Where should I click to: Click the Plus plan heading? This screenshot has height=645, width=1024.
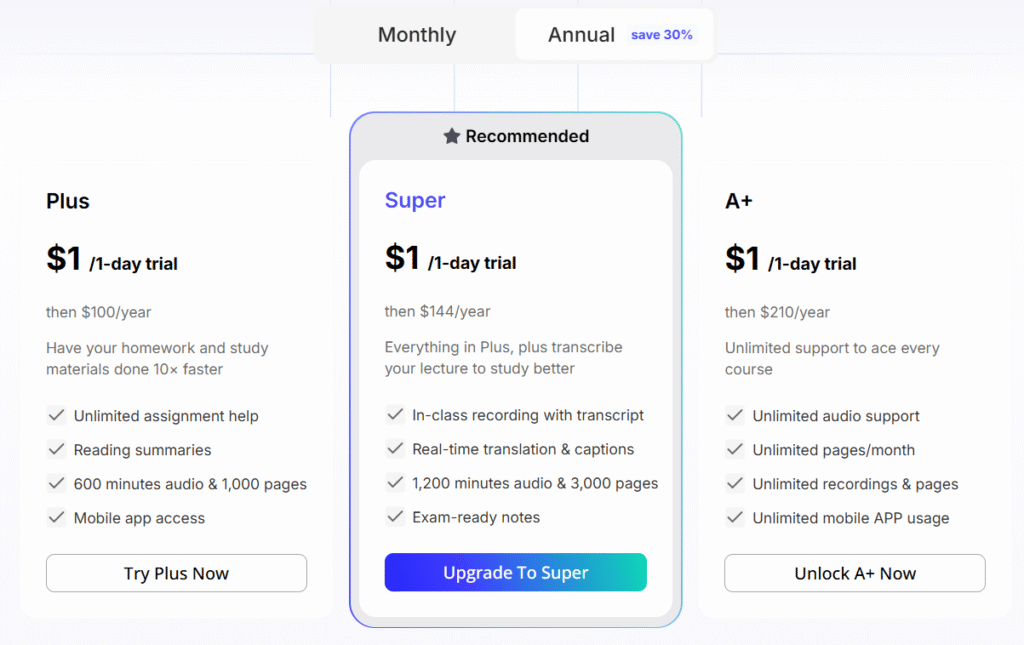(67, 201)
